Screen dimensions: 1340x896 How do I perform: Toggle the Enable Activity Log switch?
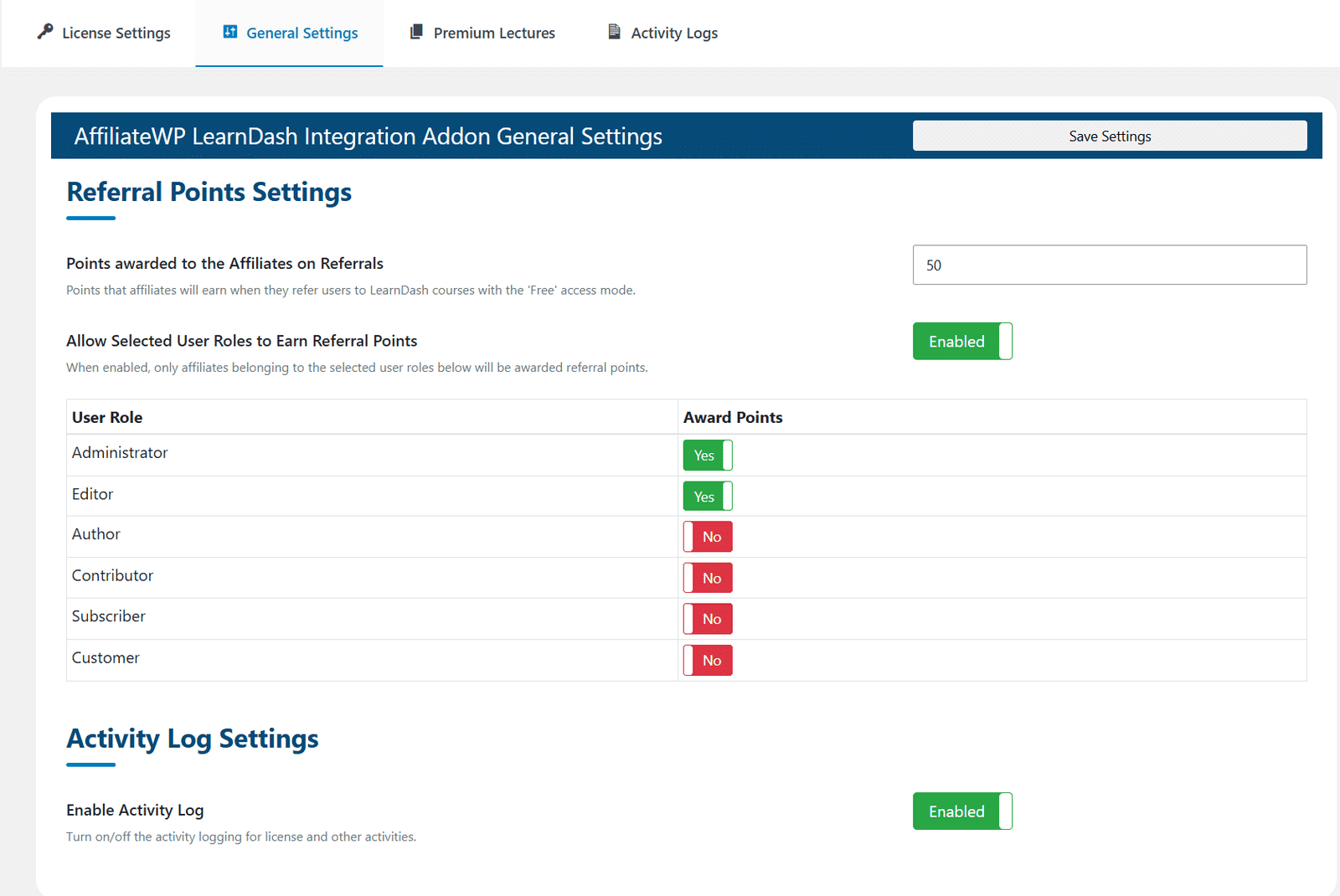pos(962,811)
